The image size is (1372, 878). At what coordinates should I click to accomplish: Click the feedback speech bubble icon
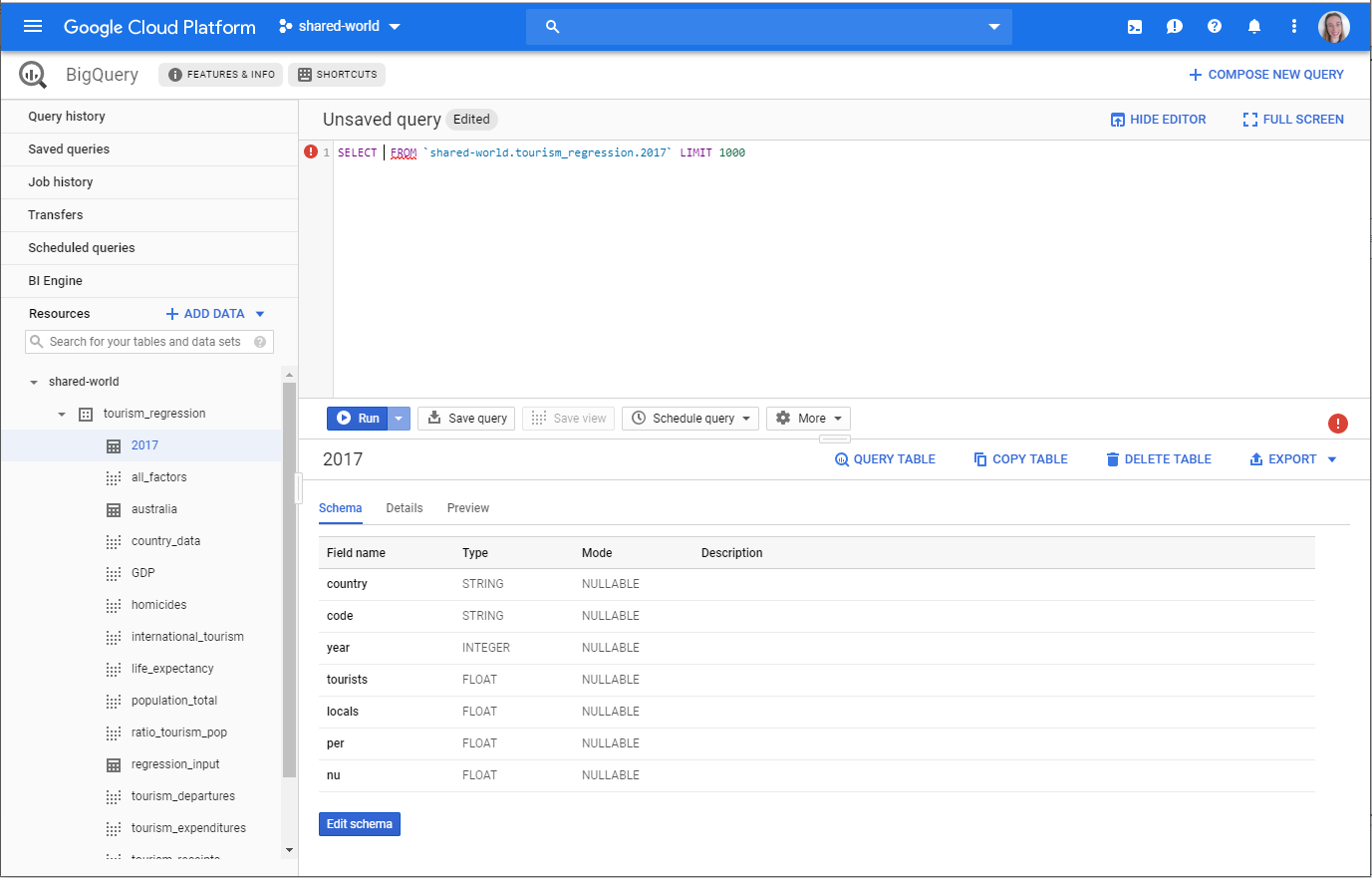tap(1175, 27)
